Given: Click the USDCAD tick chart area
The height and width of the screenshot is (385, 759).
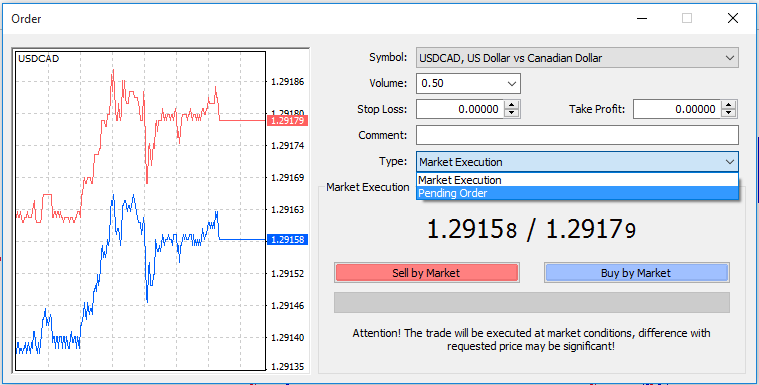Looking at the screenshot, I should pos(140,211).
